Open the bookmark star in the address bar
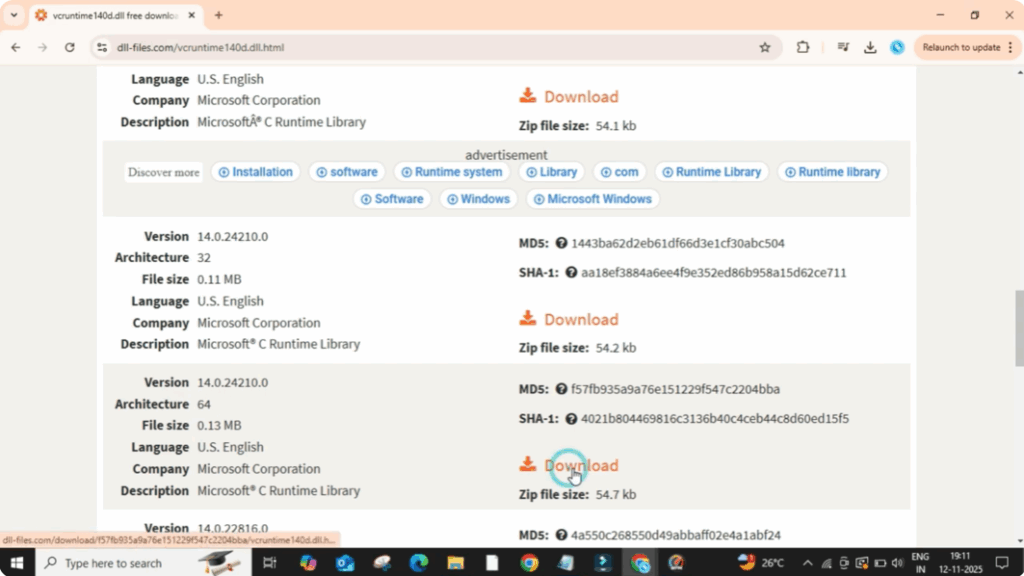This screenshot has width=1024, height=576. [x=765, y=47]
